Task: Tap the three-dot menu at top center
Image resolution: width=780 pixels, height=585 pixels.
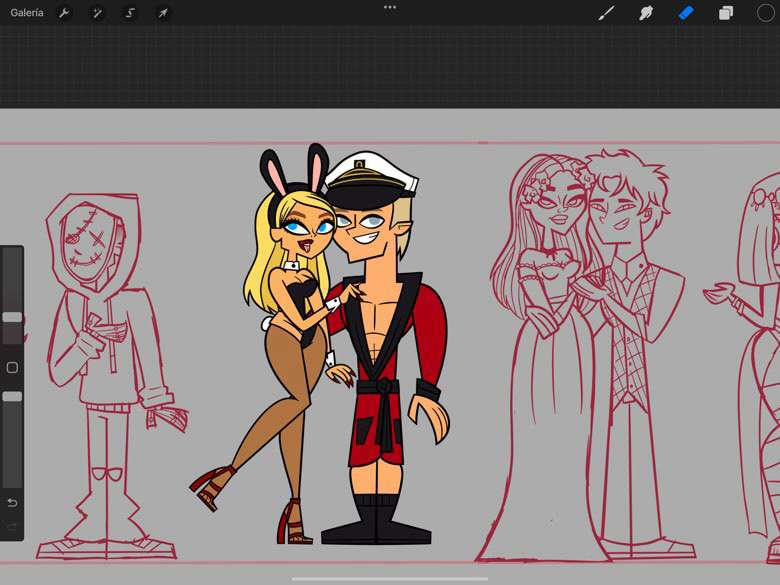Action: pos(390,7)
